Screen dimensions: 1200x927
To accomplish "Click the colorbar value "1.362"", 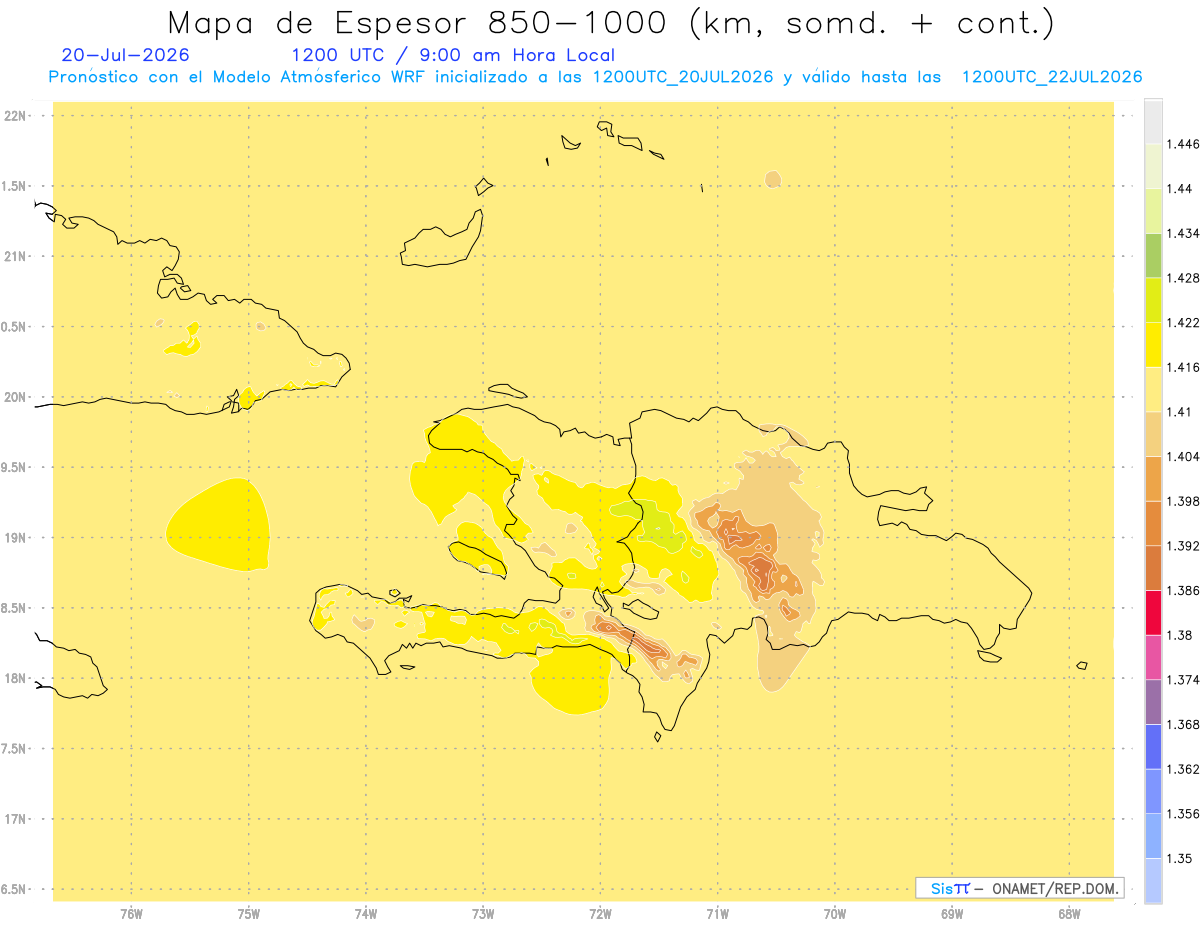I will pyautogui.click(x=1182, y=769).
